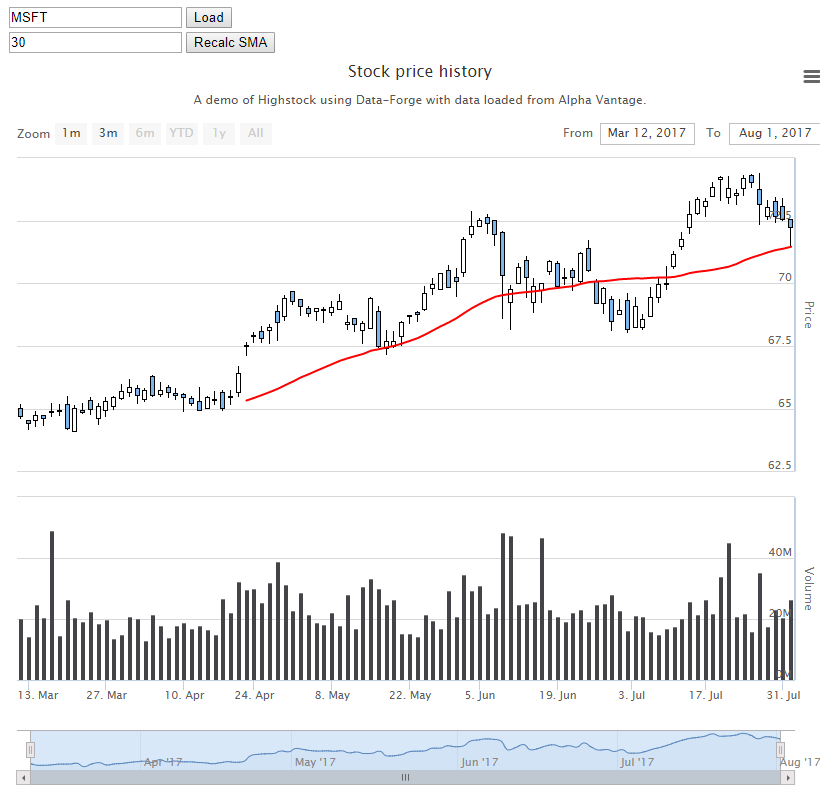820x787 pixels.
Task: Open the chart context hamburger menu
Action: (811, 76)
